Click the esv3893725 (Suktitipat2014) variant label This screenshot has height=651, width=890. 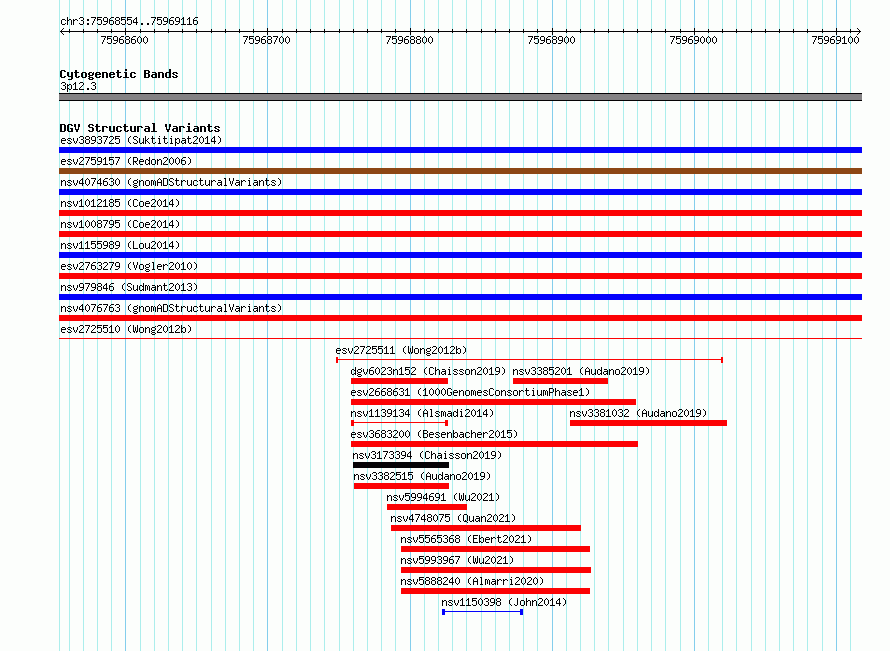(x=141, y=140)
